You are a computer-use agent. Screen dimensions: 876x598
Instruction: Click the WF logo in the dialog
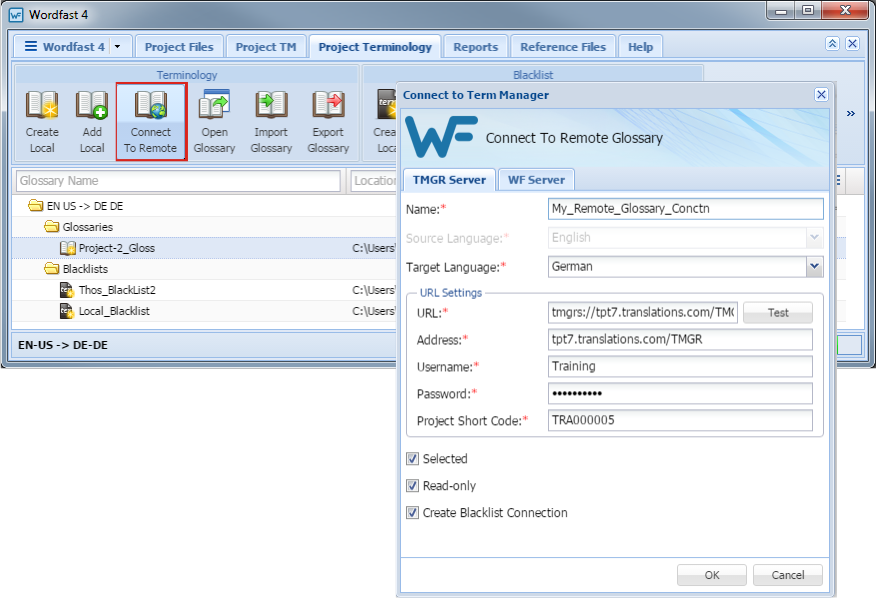[x=441, y=136]
